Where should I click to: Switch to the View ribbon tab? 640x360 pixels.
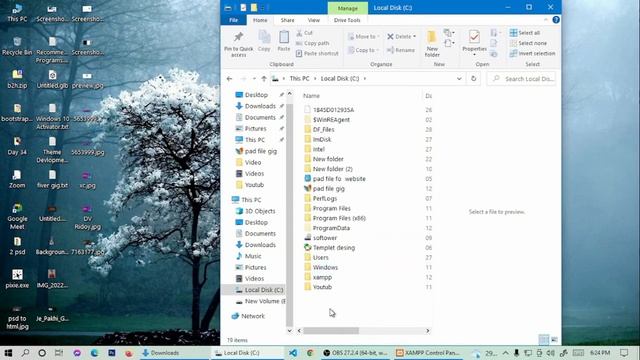pos(313,20)
